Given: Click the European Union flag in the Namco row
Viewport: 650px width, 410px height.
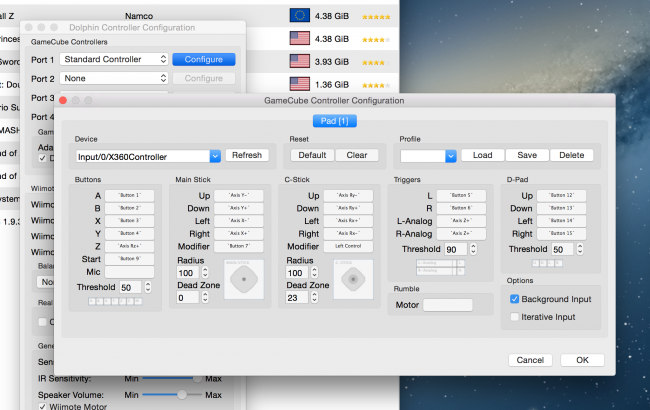Looking at the screenshot, I should pyautogui.click(x=299, y=16).
